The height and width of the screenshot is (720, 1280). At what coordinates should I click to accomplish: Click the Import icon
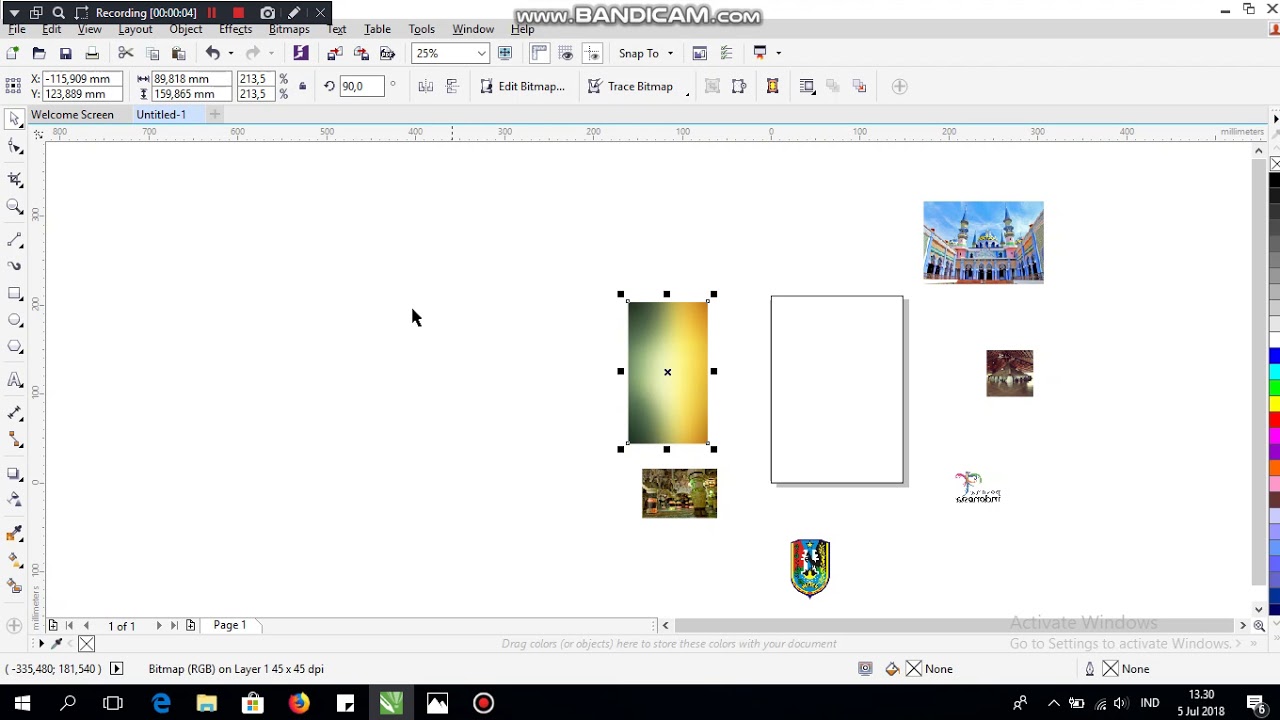click(335, 53)
